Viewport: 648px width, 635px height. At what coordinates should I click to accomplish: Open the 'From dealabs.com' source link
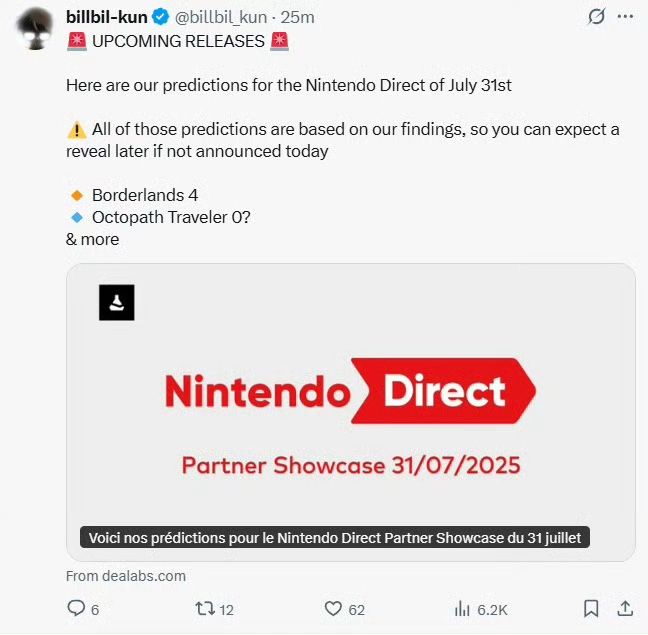(x=126, y=576)
